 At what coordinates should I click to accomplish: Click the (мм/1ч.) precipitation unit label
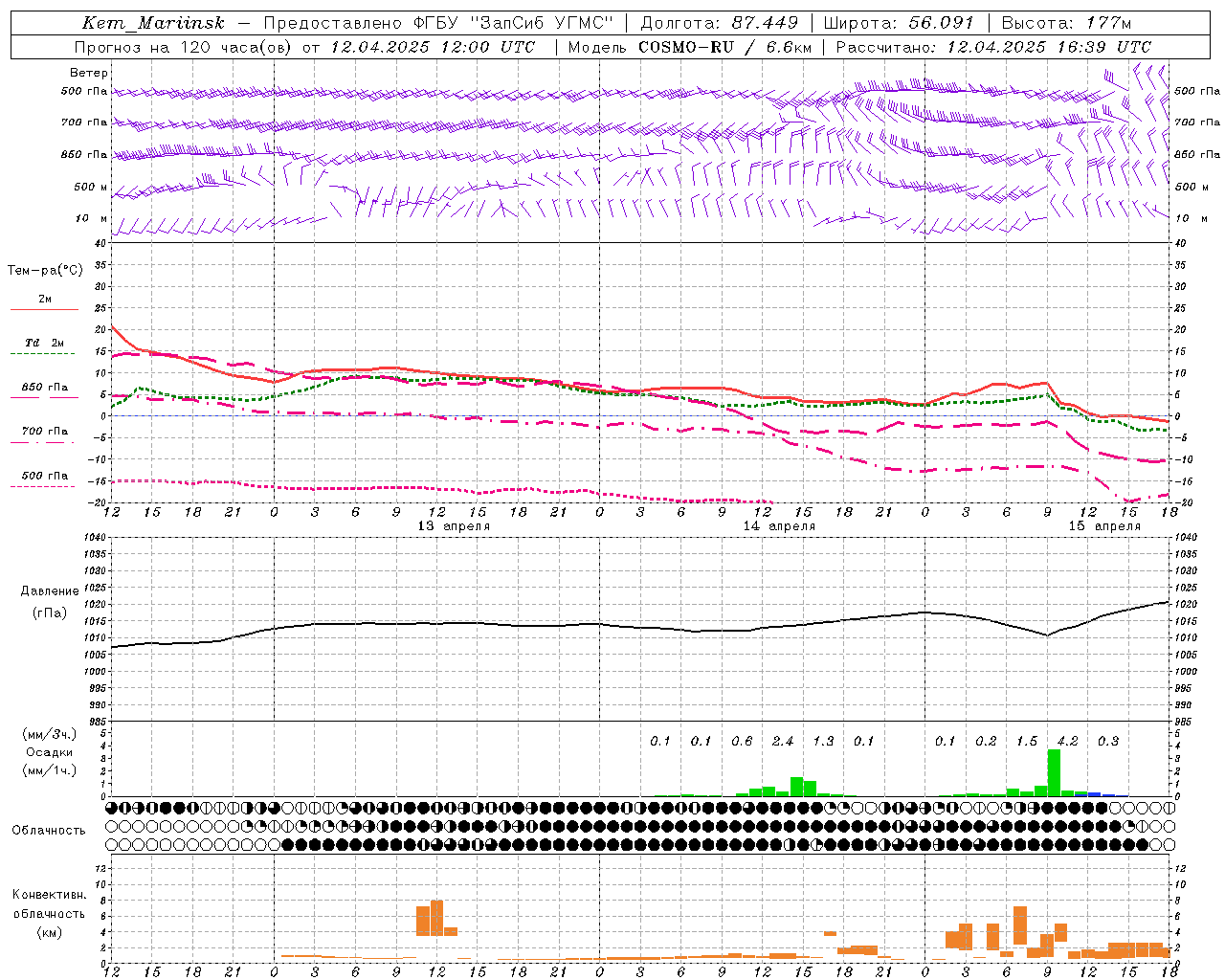point(50,770)
